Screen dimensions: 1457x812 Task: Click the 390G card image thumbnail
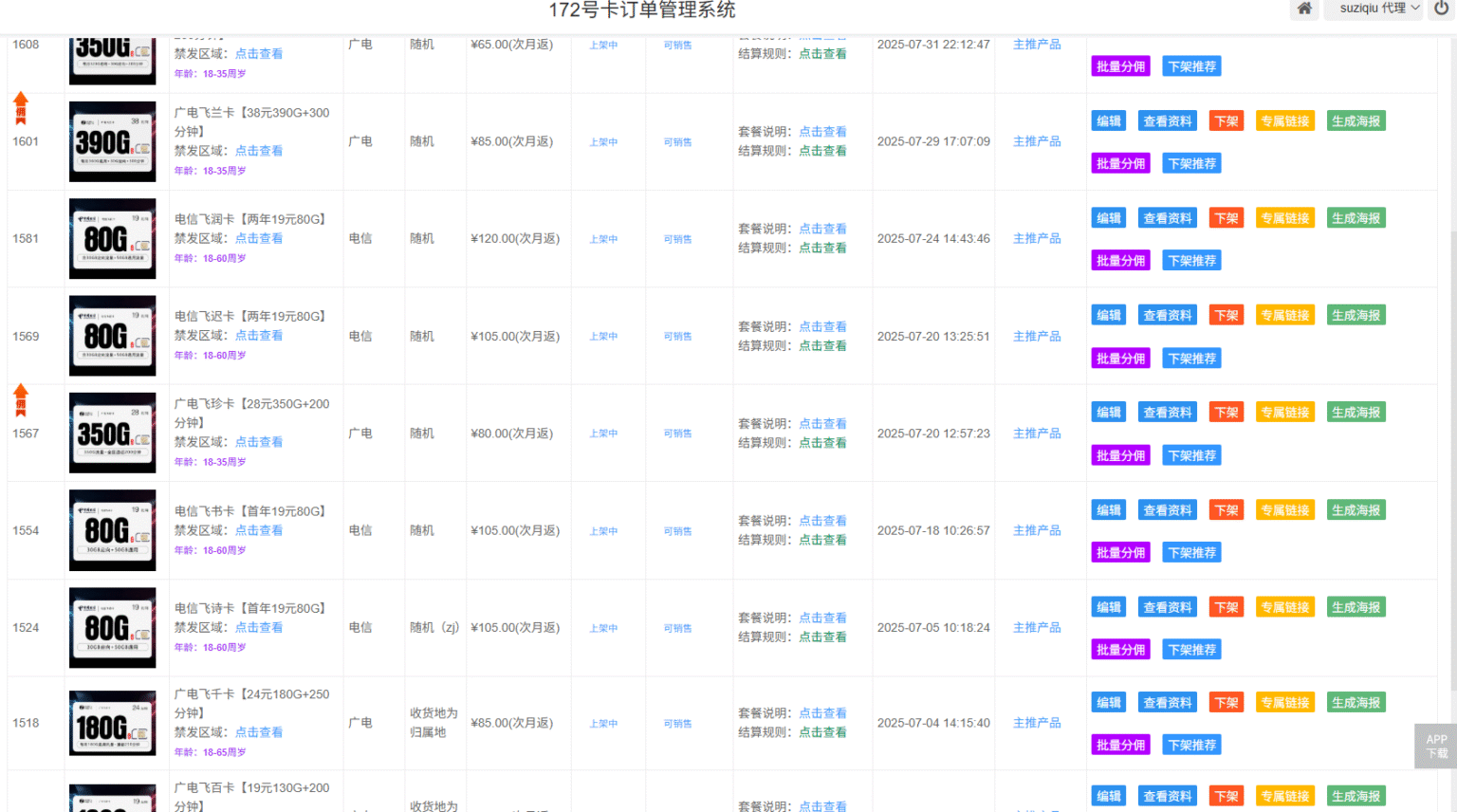coord(112,141)
